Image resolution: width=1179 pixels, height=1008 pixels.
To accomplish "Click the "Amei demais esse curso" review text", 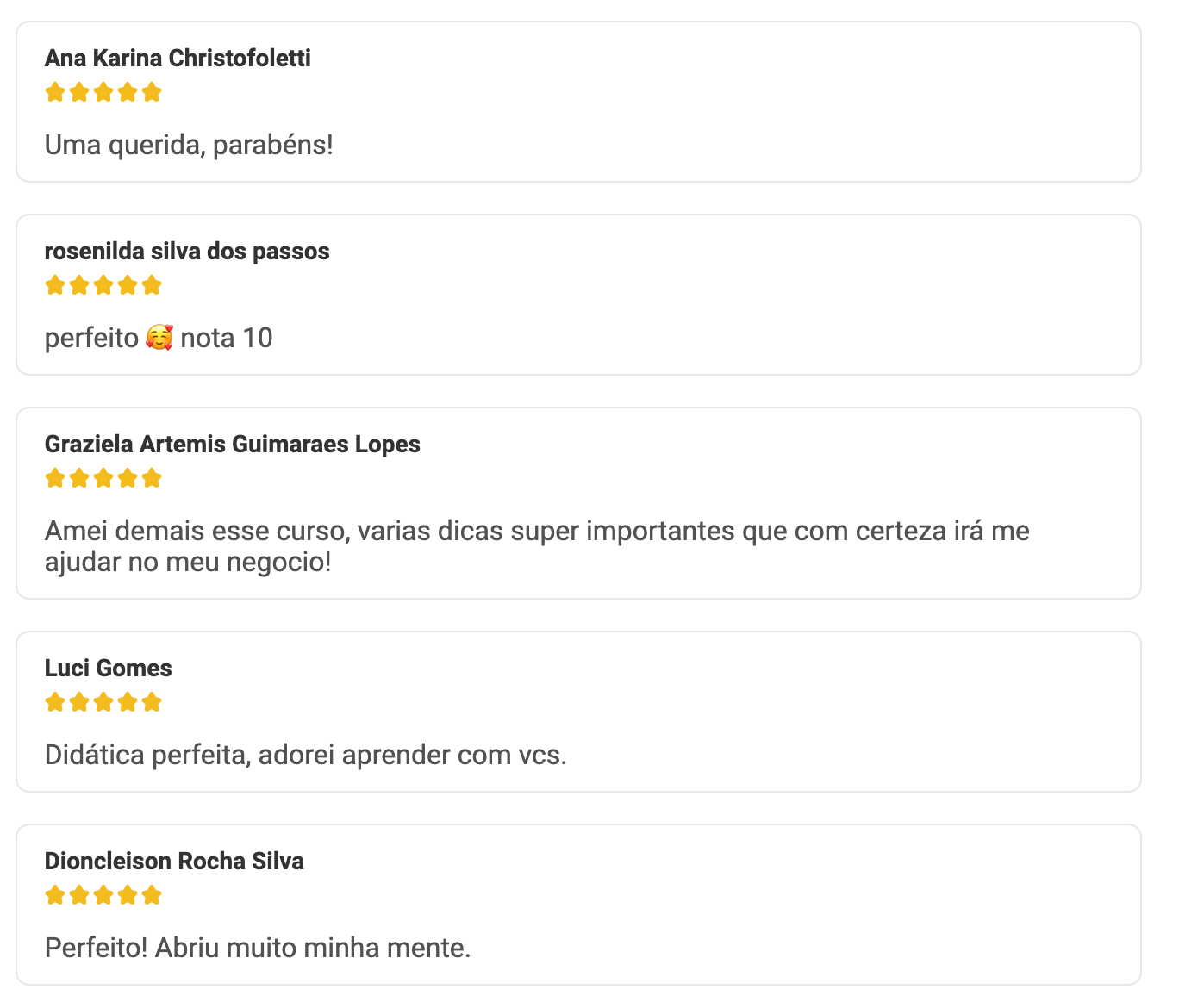I will point(537,531).
